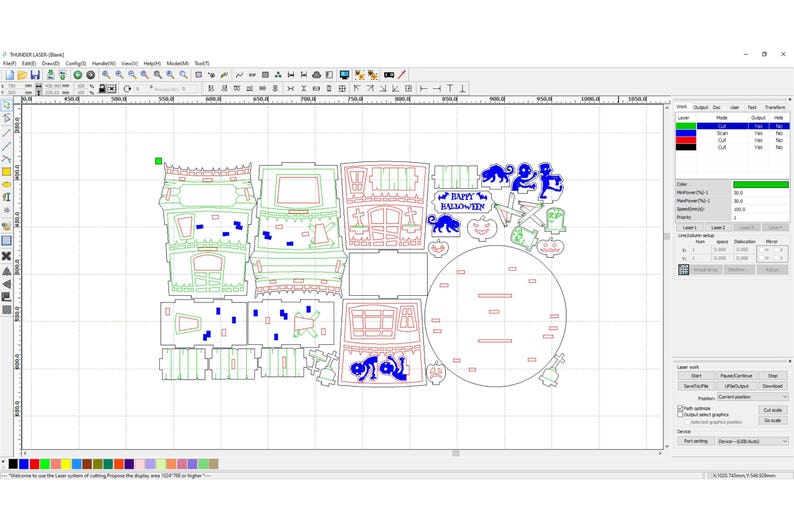Click the align top T-shaped icon
The image size is (794, 529).
tap(450, 89)
